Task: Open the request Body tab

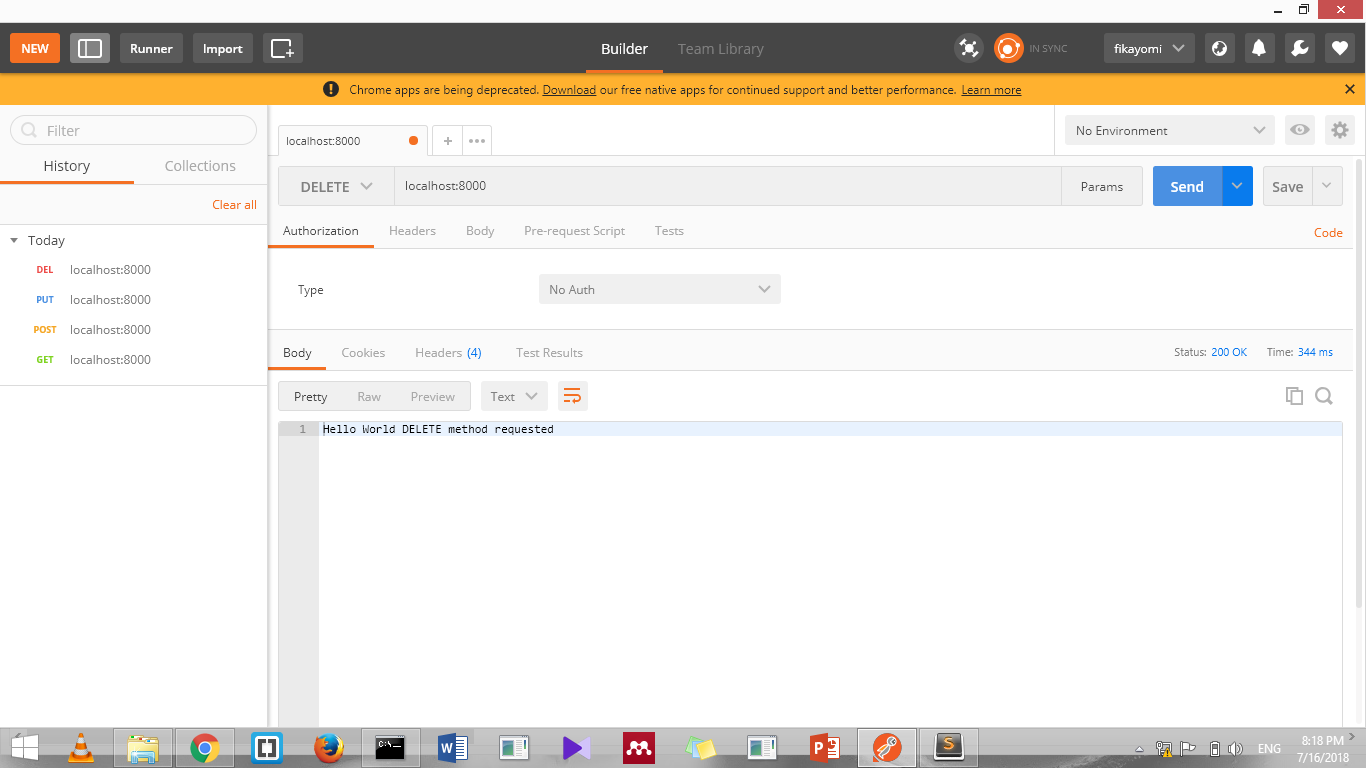Action: [x=480, y=230]
